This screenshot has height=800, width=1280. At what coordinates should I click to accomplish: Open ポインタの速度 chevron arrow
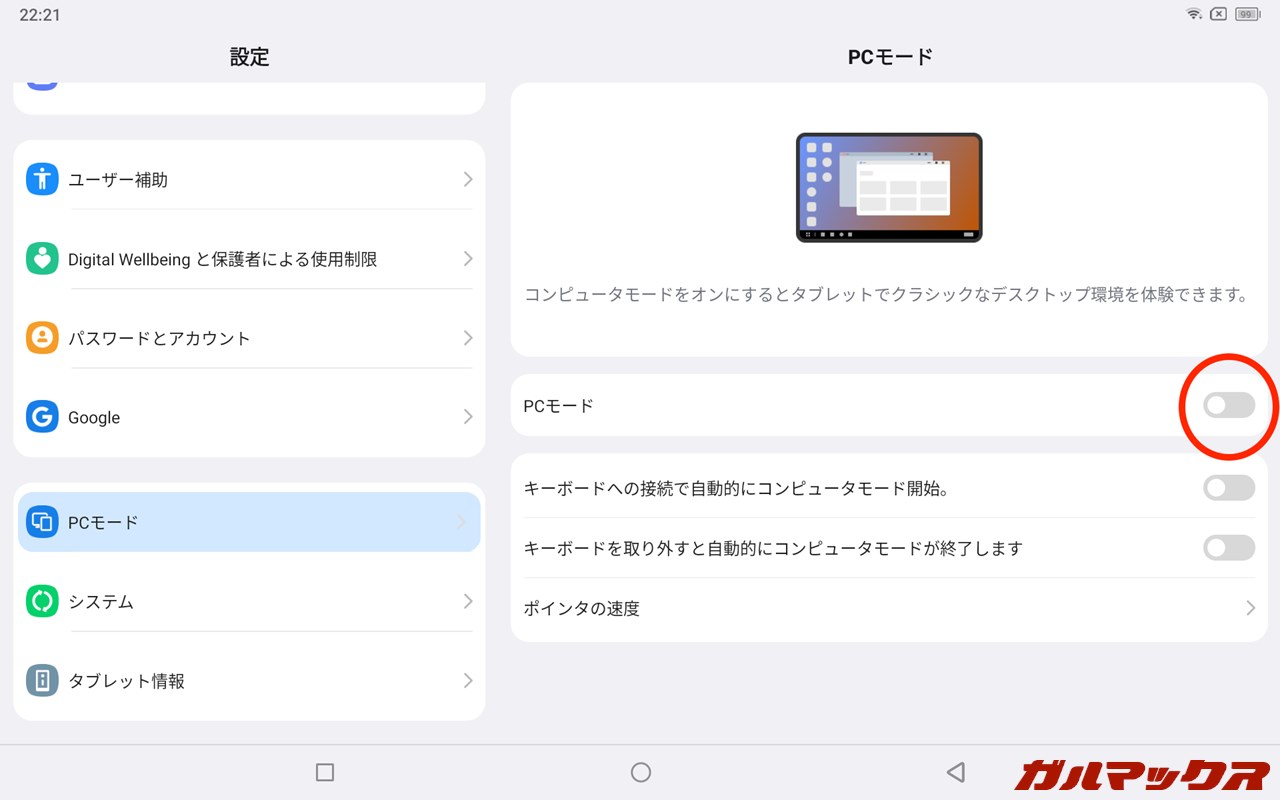pos(1249,608)
